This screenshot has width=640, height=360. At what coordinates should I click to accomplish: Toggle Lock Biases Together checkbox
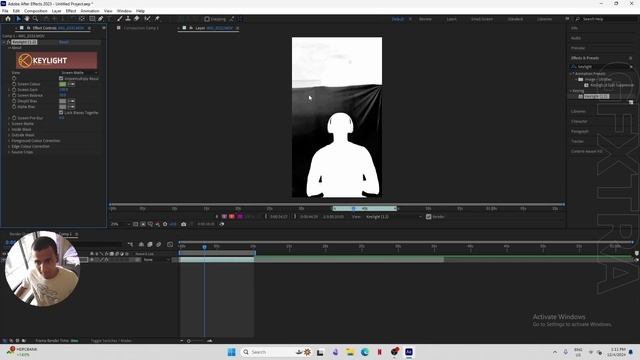(61, 113)
